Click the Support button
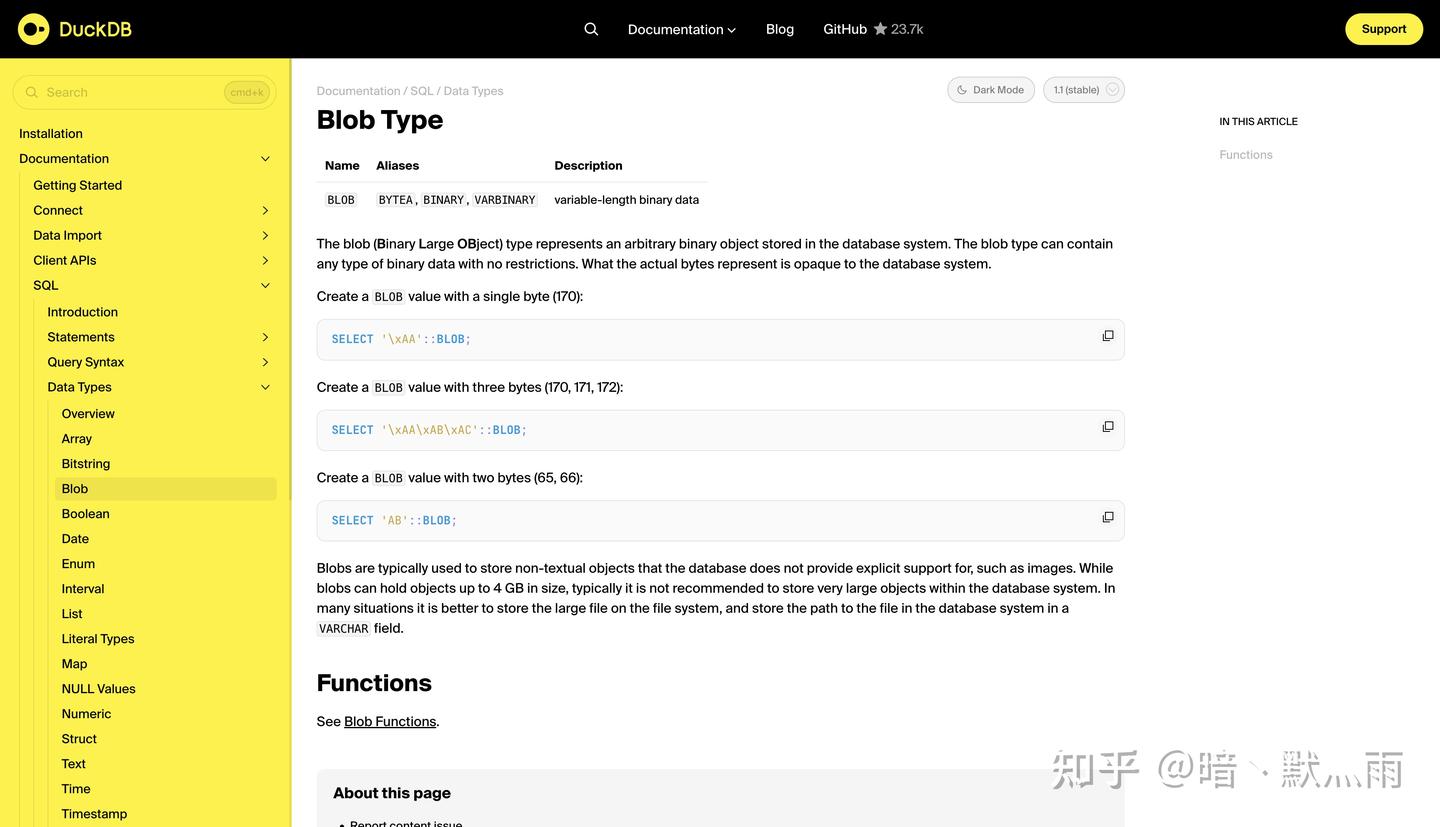 pos(1384,29)
